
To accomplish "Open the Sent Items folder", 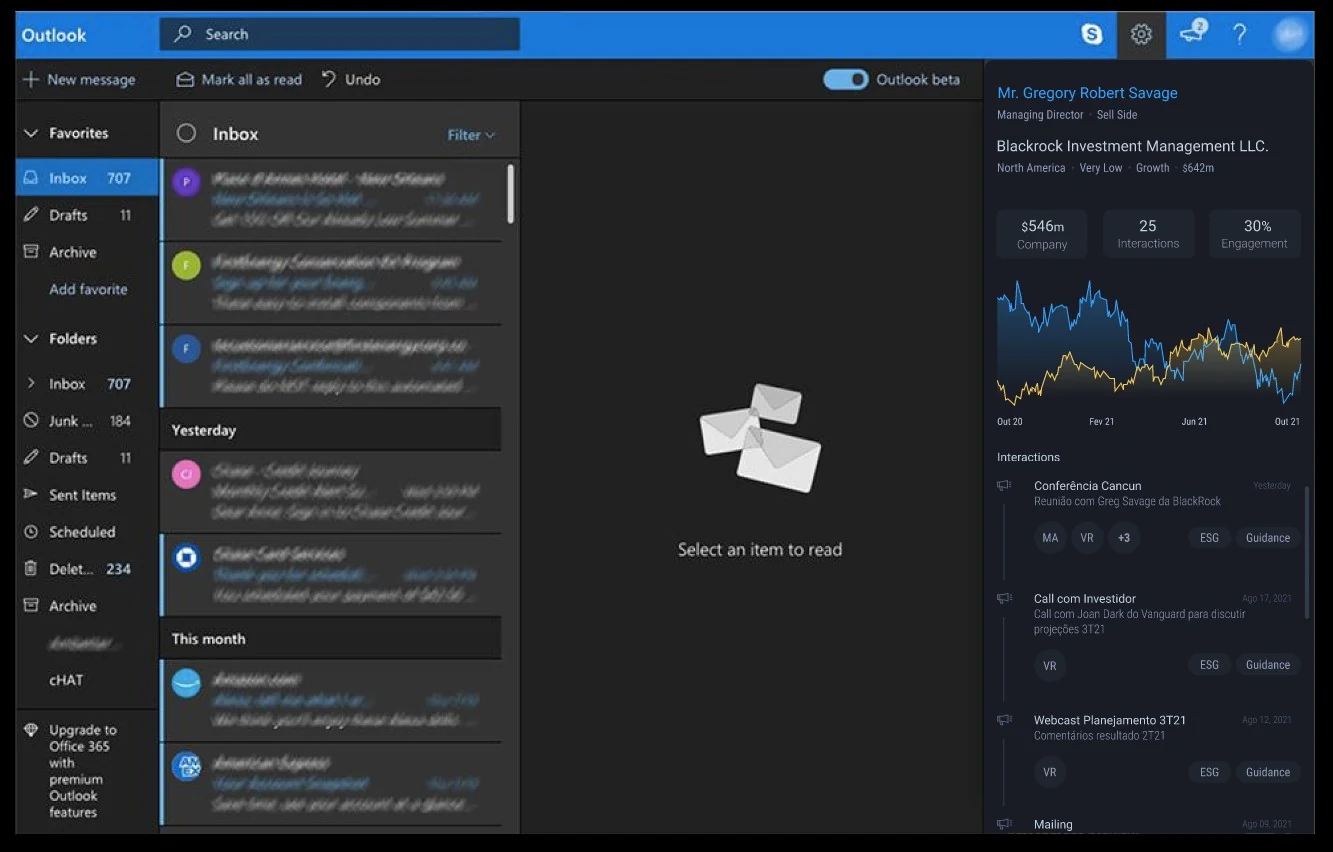I will coord(87,495).
